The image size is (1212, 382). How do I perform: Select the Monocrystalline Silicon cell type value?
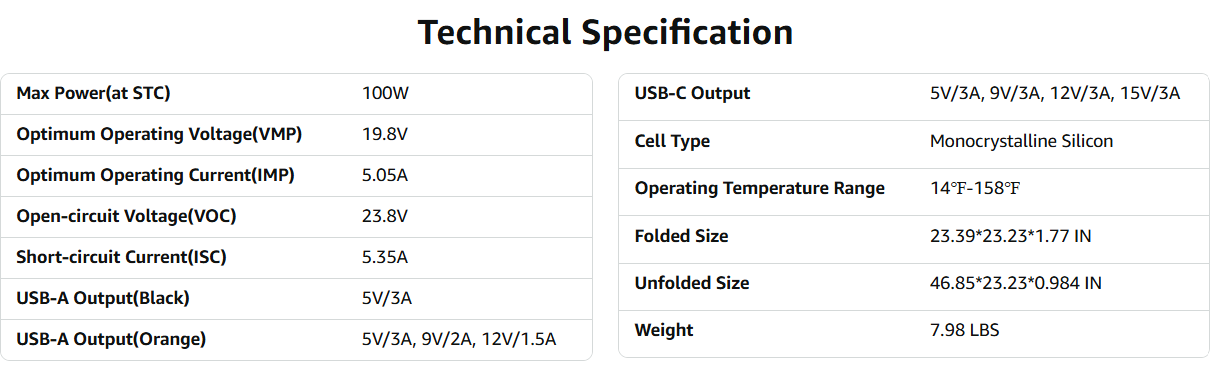coord(1021,141)
